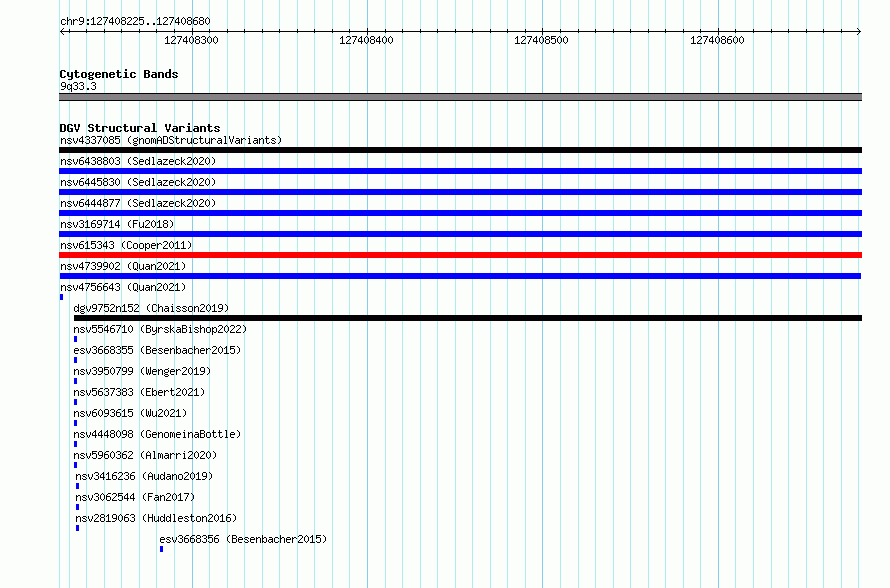Click the esv3668355 (Besenbacher2015) blue marker
This screenshot has width=890, height=588.
(x=75, y=360)
